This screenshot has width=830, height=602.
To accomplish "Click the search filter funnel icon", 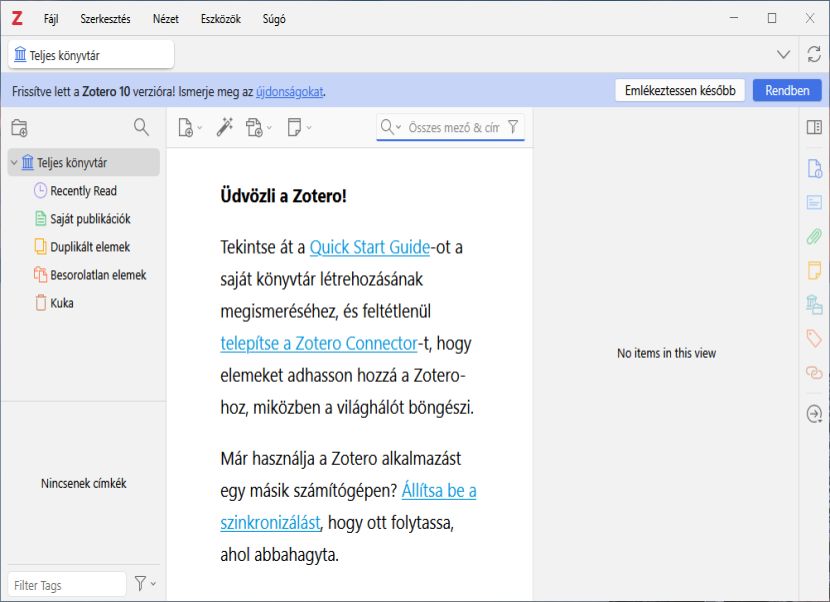I will pos(513,127).
